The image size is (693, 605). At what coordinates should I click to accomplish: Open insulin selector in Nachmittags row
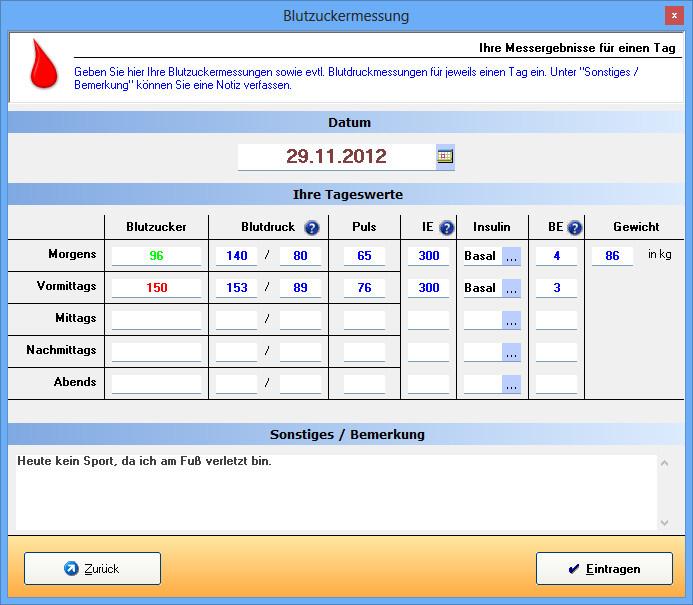pyautogui.click(x=511, y=352)
